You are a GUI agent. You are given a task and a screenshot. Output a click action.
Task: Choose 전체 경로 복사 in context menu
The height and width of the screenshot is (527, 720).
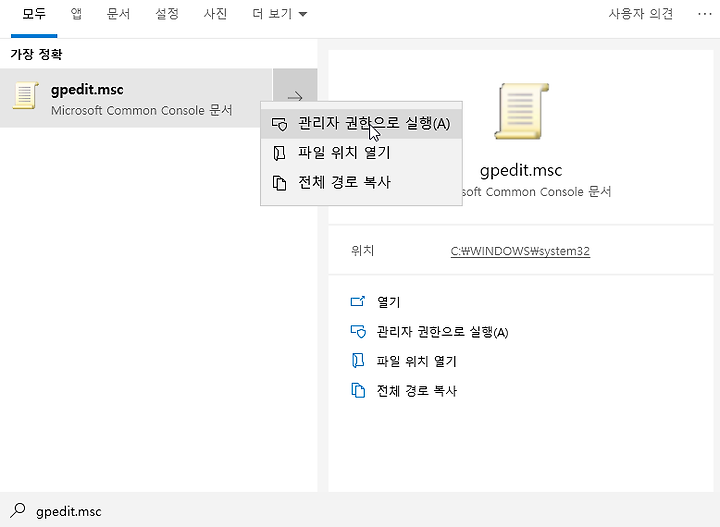[361, 182]
